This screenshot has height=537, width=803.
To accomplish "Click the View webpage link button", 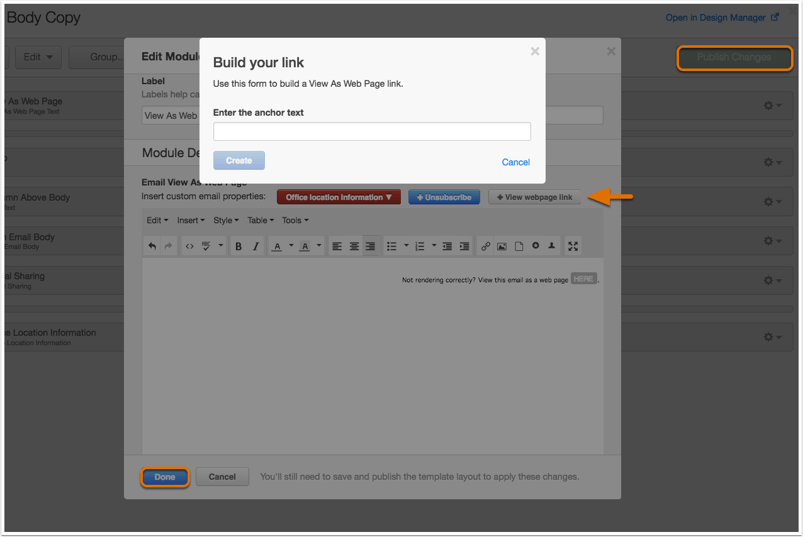I will [535, 197].
